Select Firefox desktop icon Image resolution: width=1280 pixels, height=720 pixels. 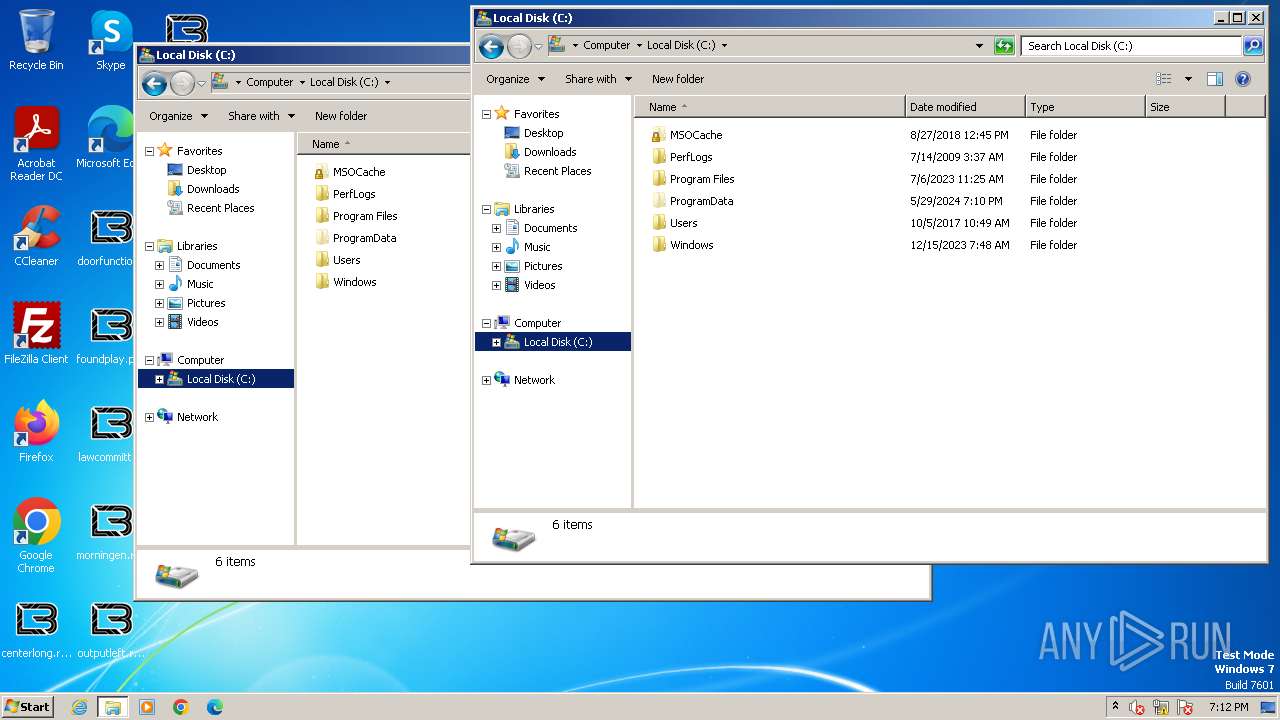pos(36,432)
